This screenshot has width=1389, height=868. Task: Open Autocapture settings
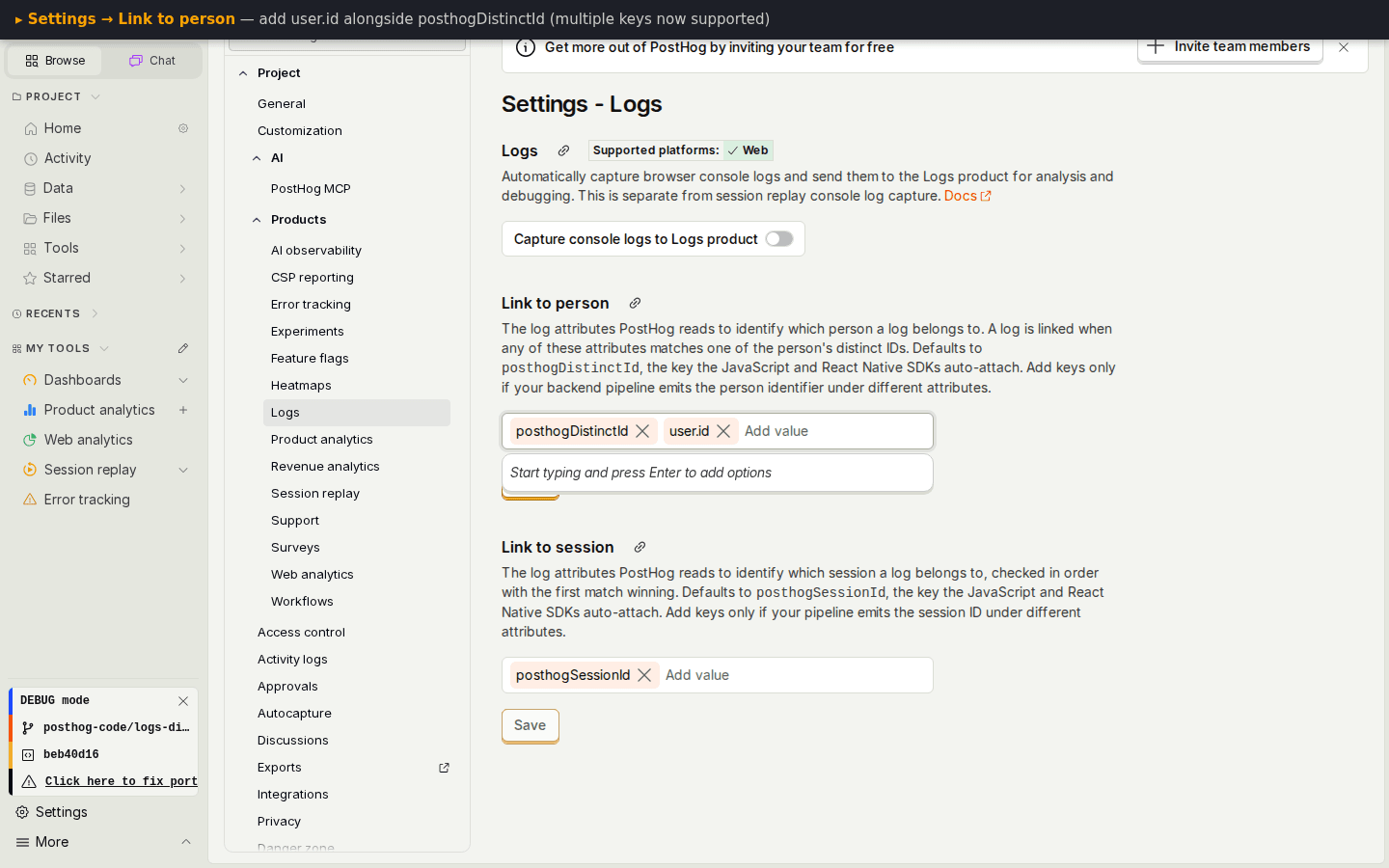(x=294, y=714)
